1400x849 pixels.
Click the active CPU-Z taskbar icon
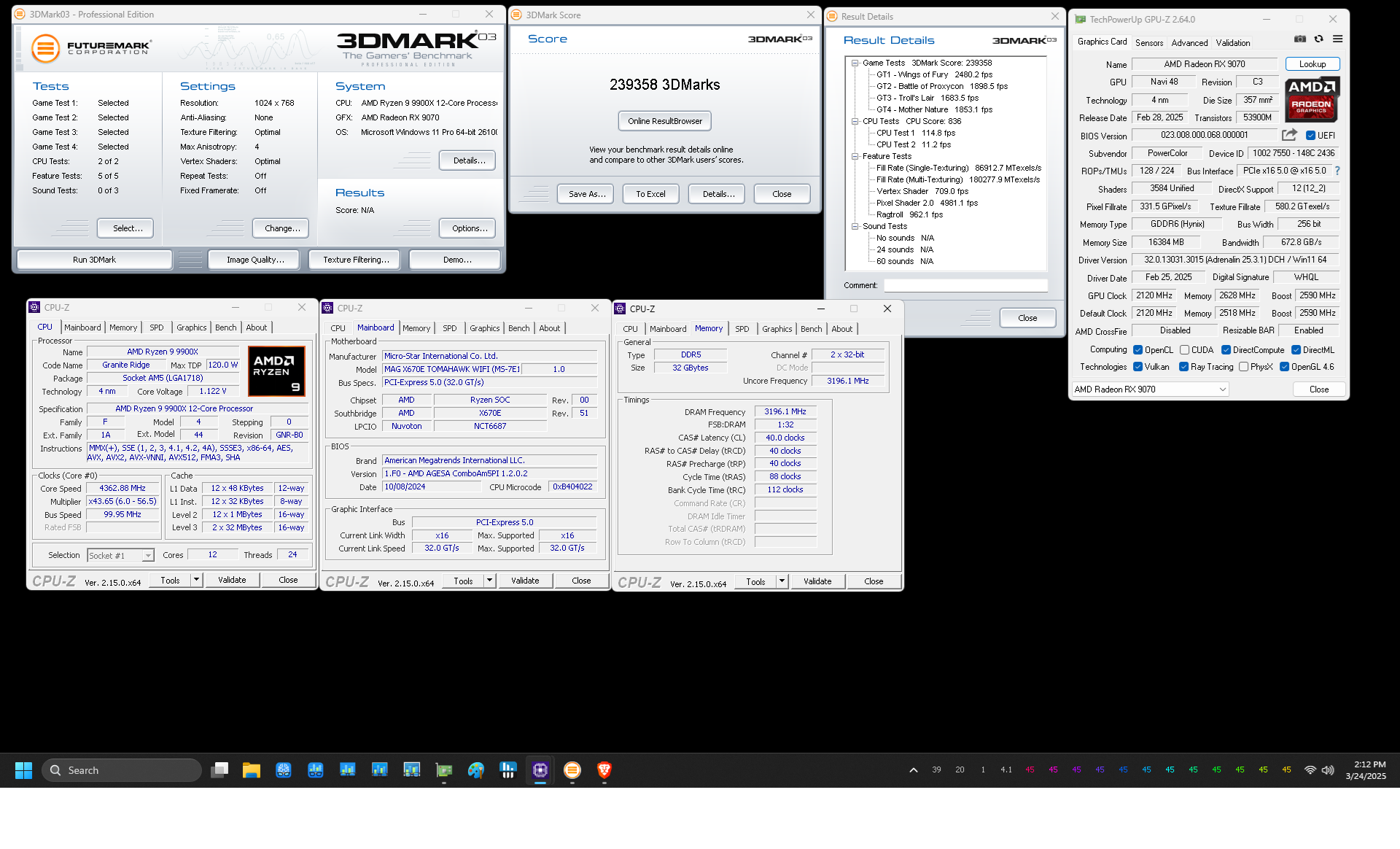coord(540,770)
